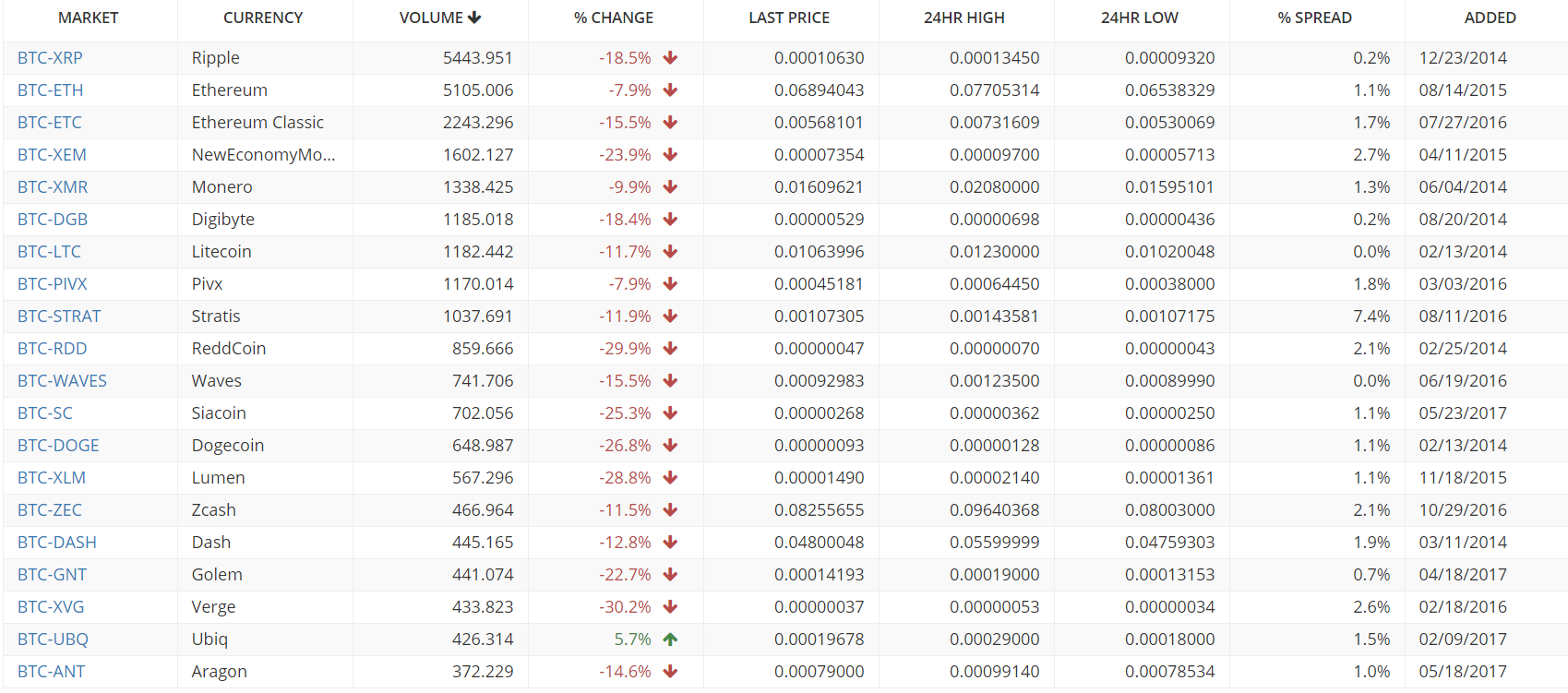The height and width of the screenshot is (693, 1568).
Task: Open the BTC-XVG market link
Action: (51, 607)
